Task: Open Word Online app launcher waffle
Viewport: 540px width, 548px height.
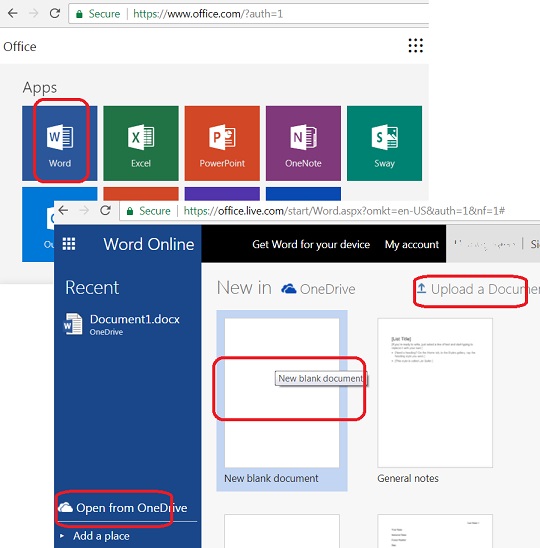Action: pos(69,244)
